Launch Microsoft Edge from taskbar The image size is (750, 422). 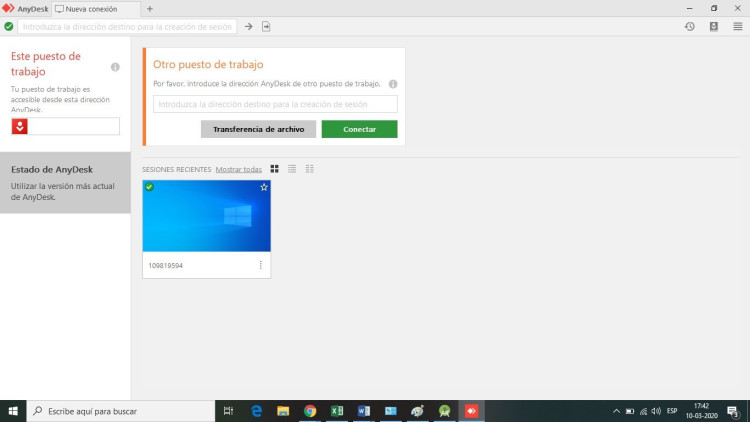[256, 411]
